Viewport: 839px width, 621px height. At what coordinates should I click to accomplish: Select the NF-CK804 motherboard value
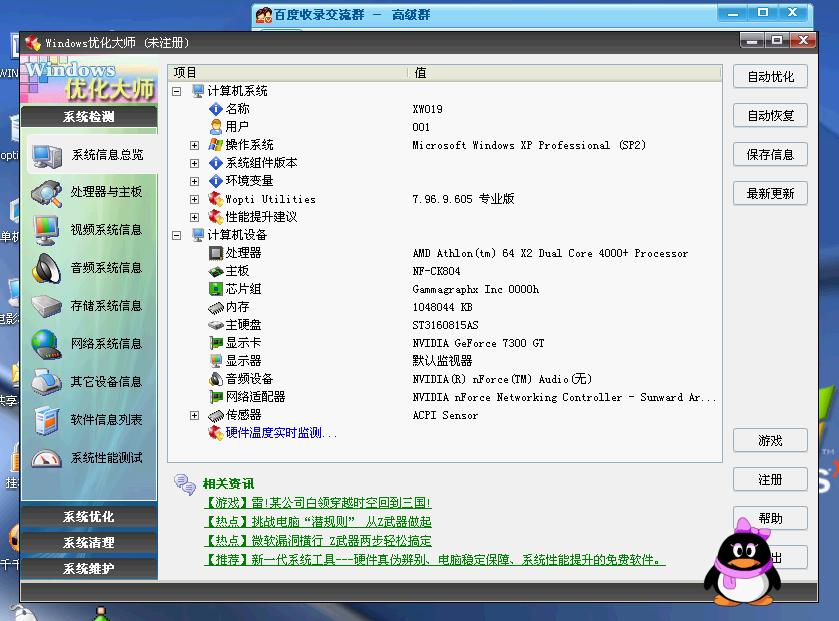coord(436,271)
